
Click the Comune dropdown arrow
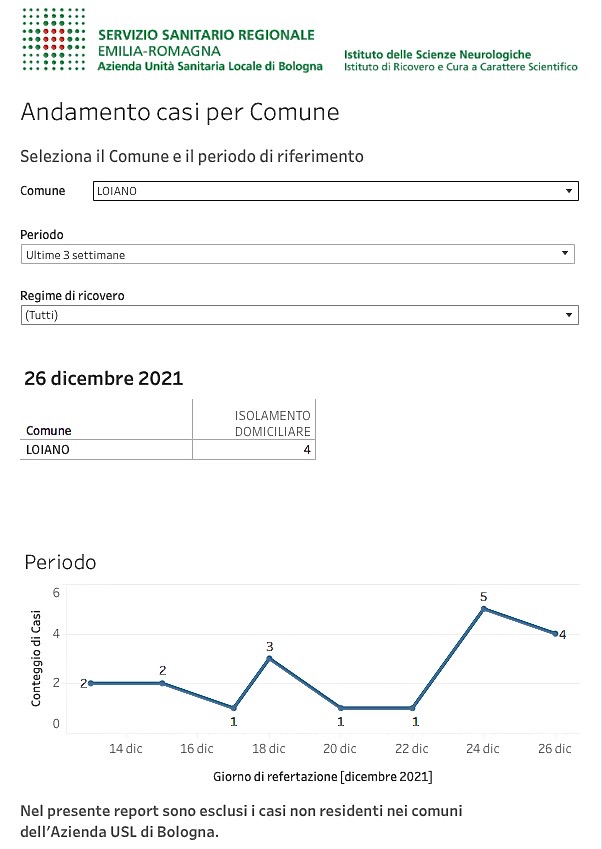[x=568, y=191]
